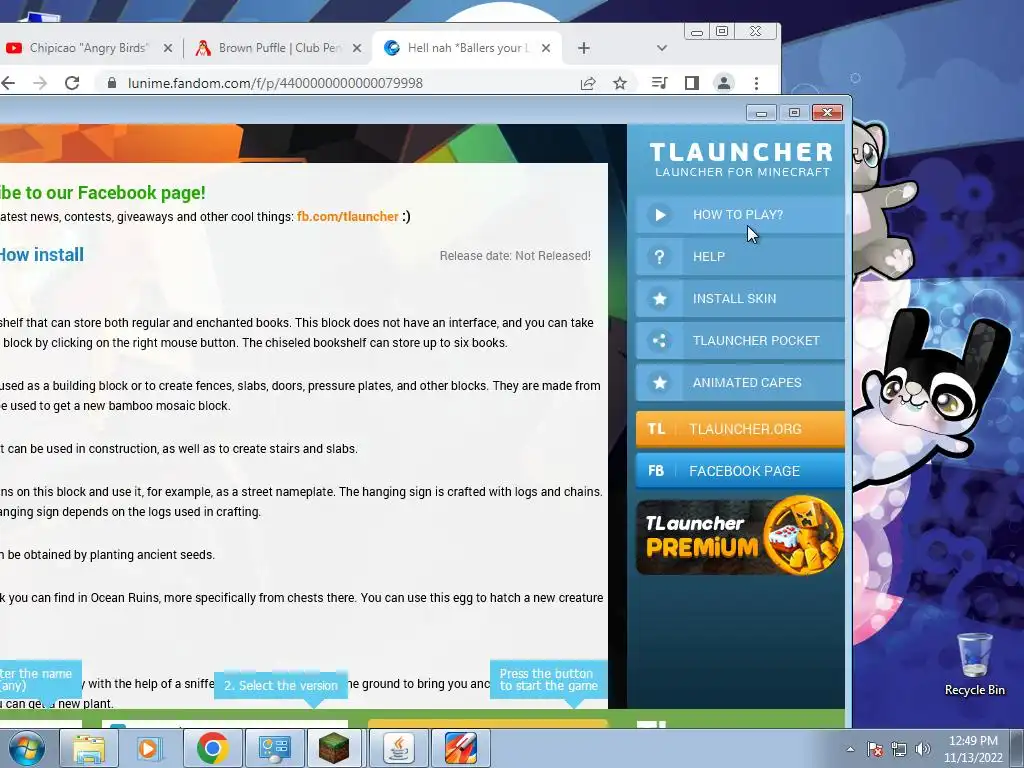Open the Java taskbar icon
Viewport: 1024px width, 768px height.
[x=399, y=748]
